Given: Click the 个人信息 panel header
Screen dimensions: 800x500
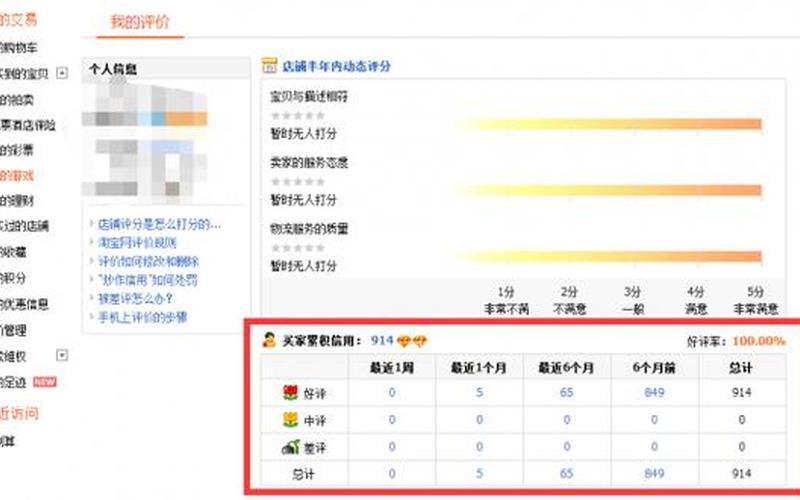Looking at the screenshot, I should click(166, 69).
